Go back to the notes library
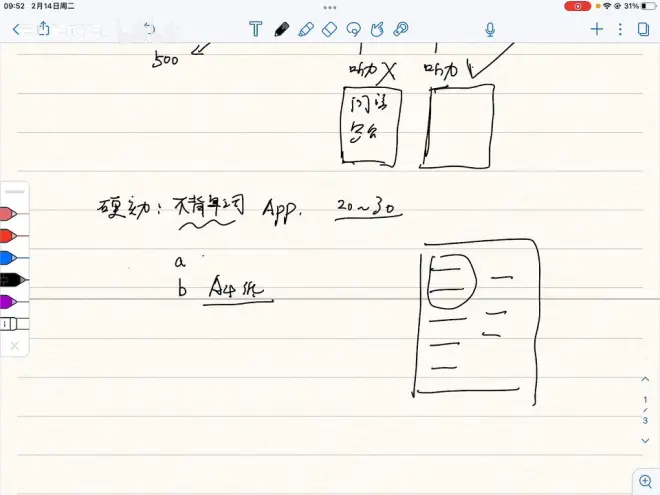 click(16, 29)
